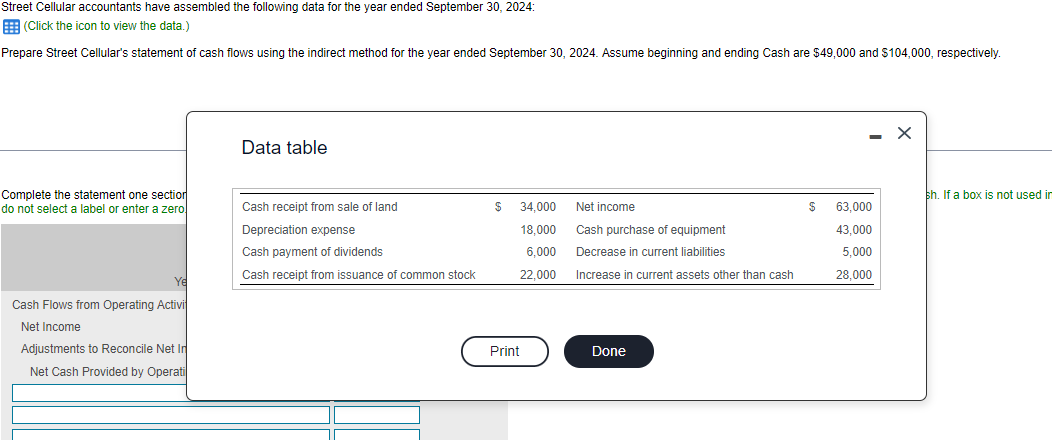Click 'Decrease in current liabilities' label
The height and width of the screenshot is (440, 1052).
(651, 252)
